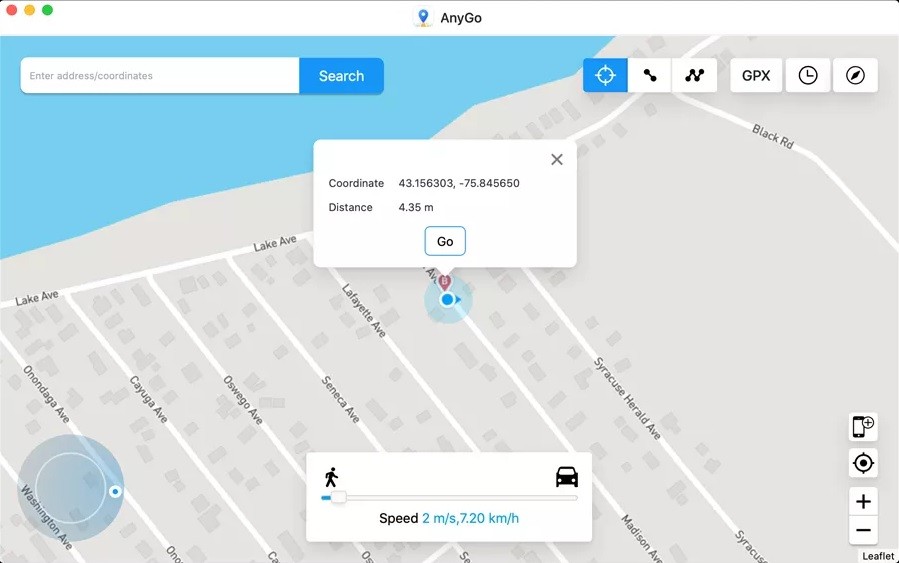Zoom in the map with plus
Screen dimensions: 899x563
863,502
